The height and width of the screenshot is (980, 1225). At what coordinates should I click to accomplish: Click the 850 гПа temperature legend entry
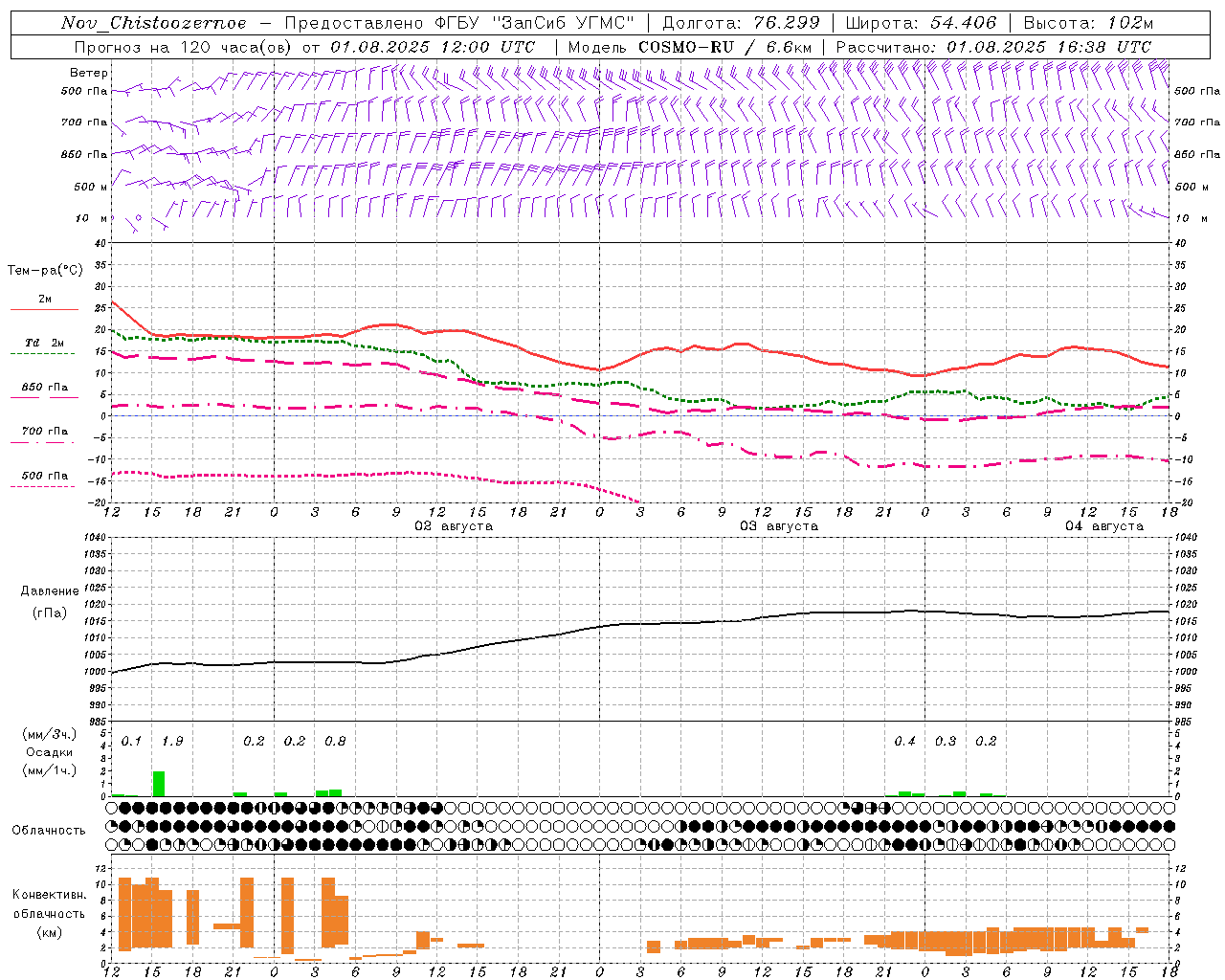[44, 388]
